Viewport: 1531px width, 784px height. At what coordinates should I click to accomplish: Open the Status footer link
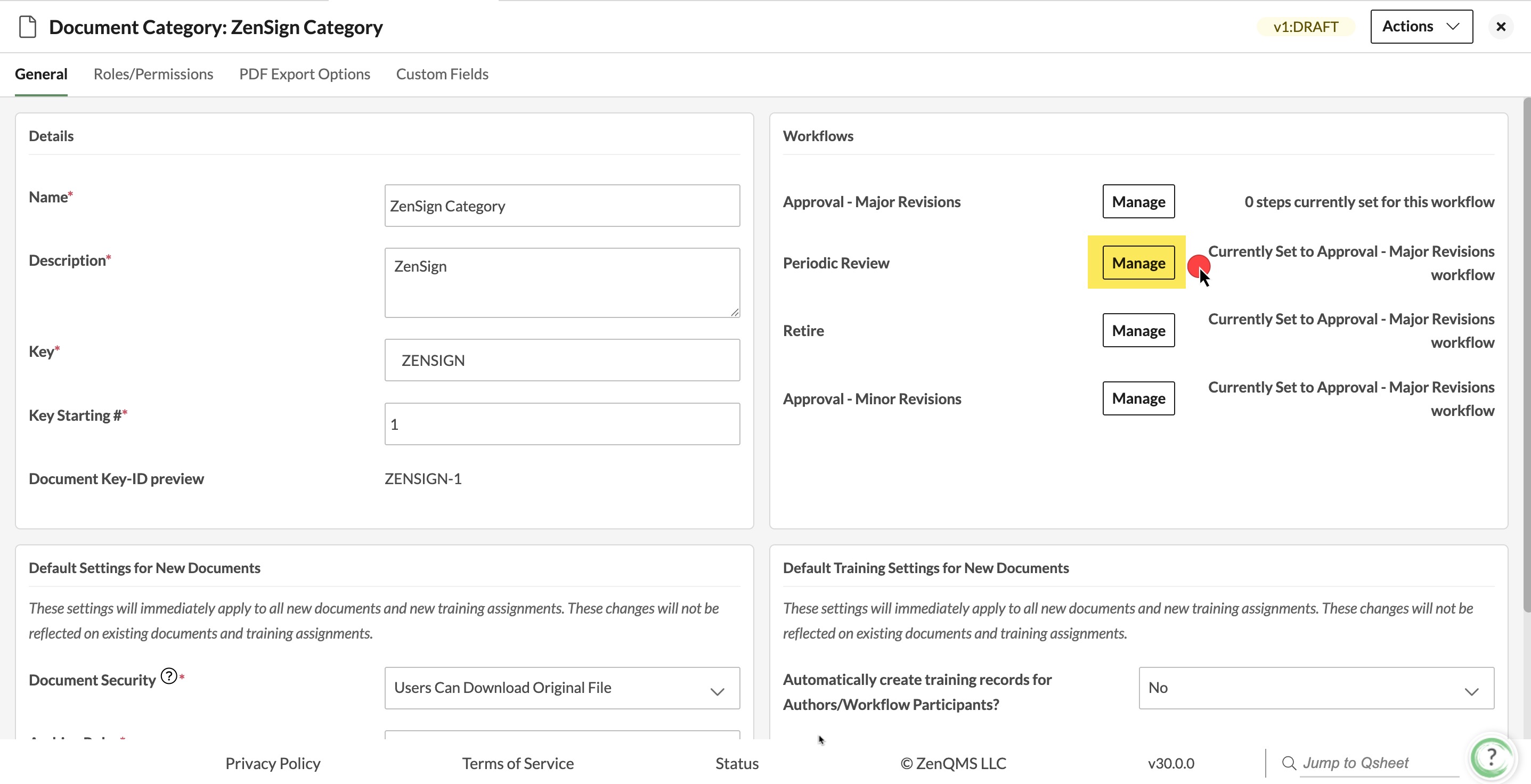pos(737,763)
